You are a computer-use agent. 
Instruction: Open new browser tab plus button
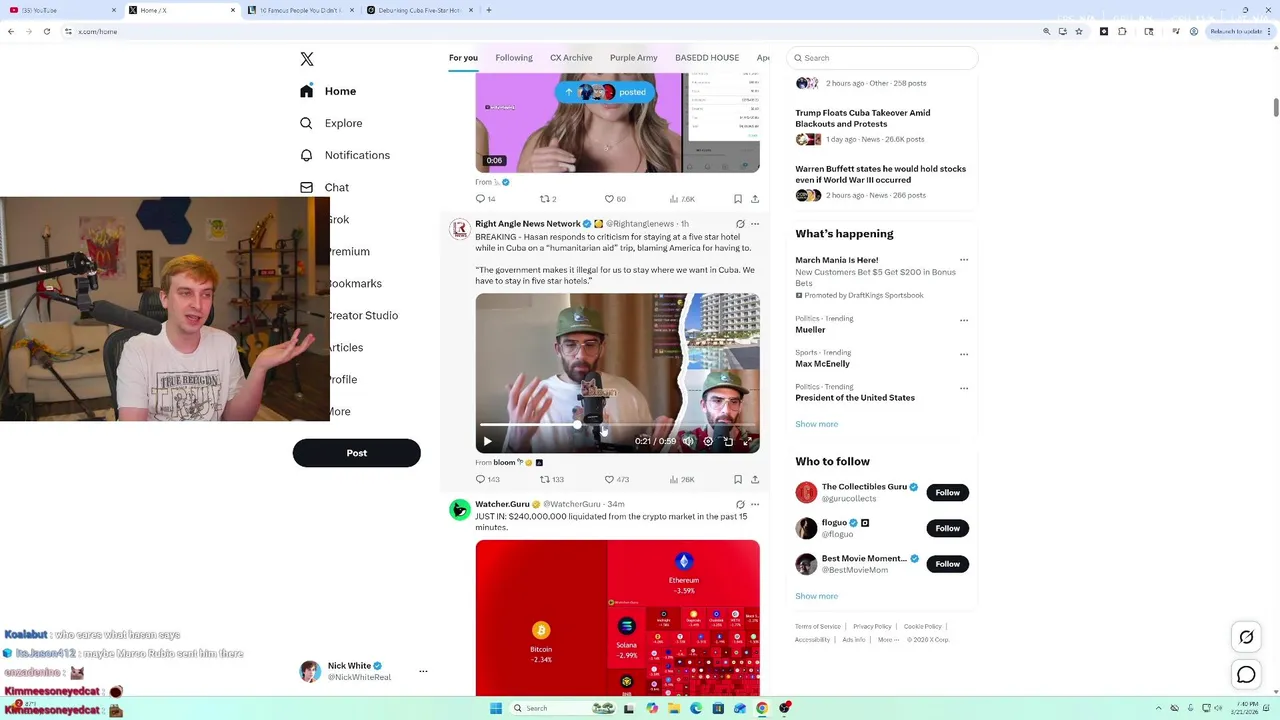click(489, 10)
